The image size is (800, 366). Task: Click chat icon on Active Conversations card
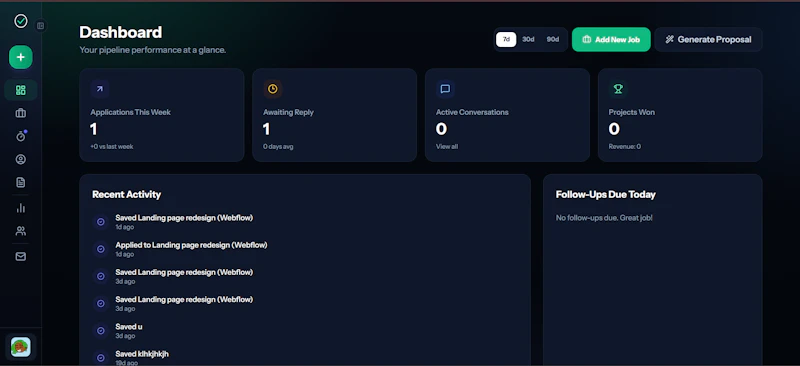pos(445,89)
